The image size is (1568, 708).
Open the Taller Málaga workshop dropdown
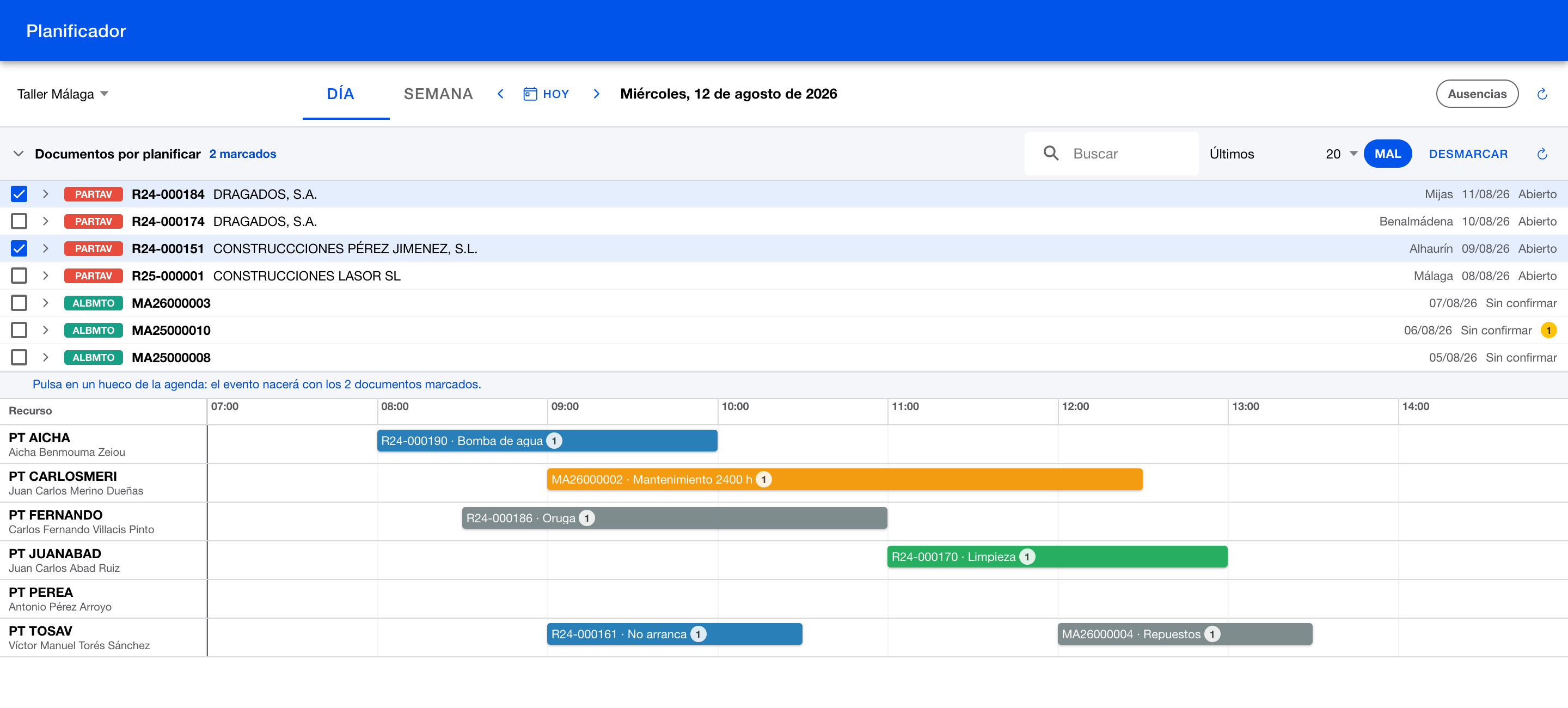(63, 94)
